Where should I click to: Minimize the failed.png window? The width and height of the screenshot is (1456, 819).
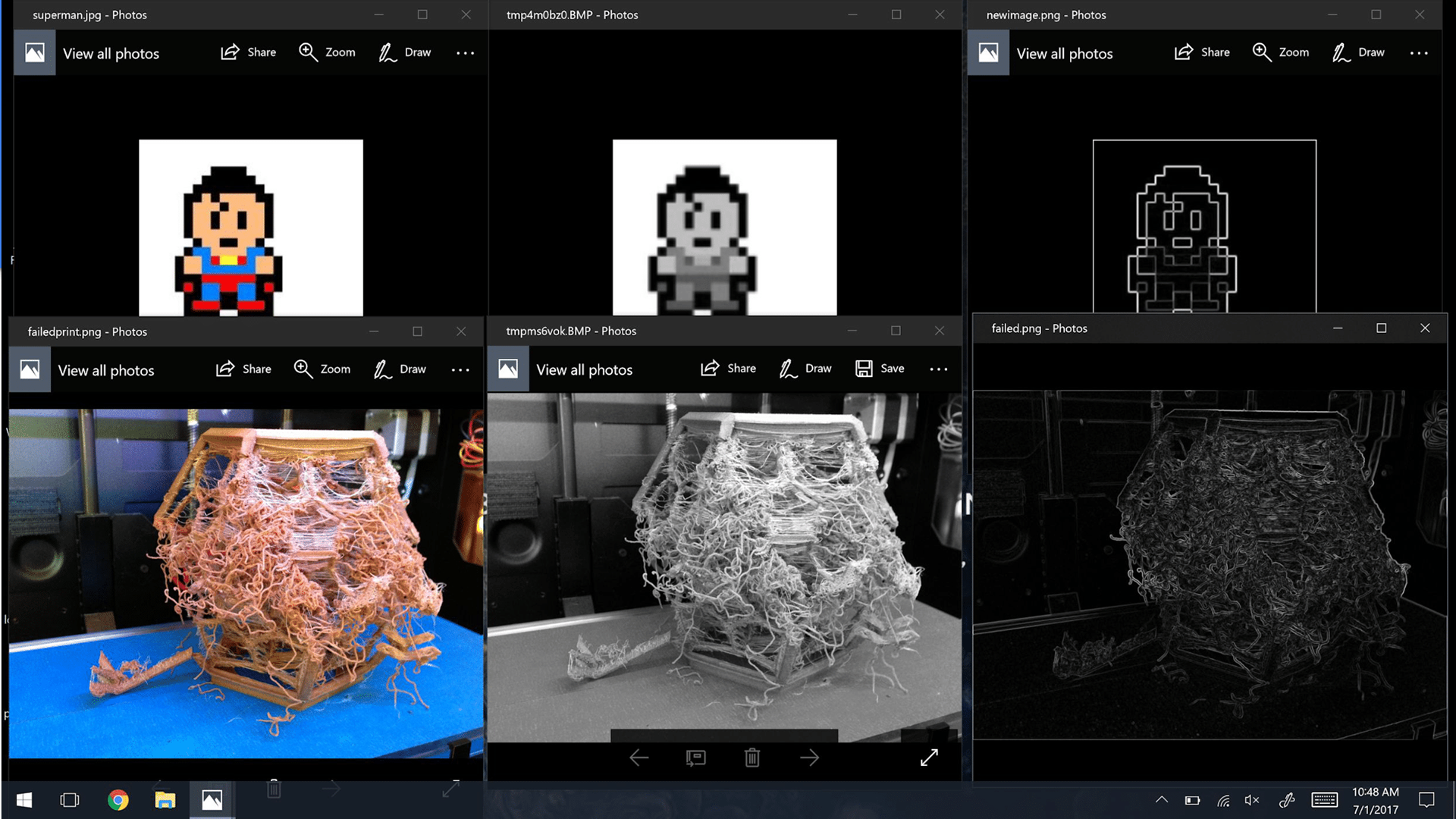pos(1338,328)
